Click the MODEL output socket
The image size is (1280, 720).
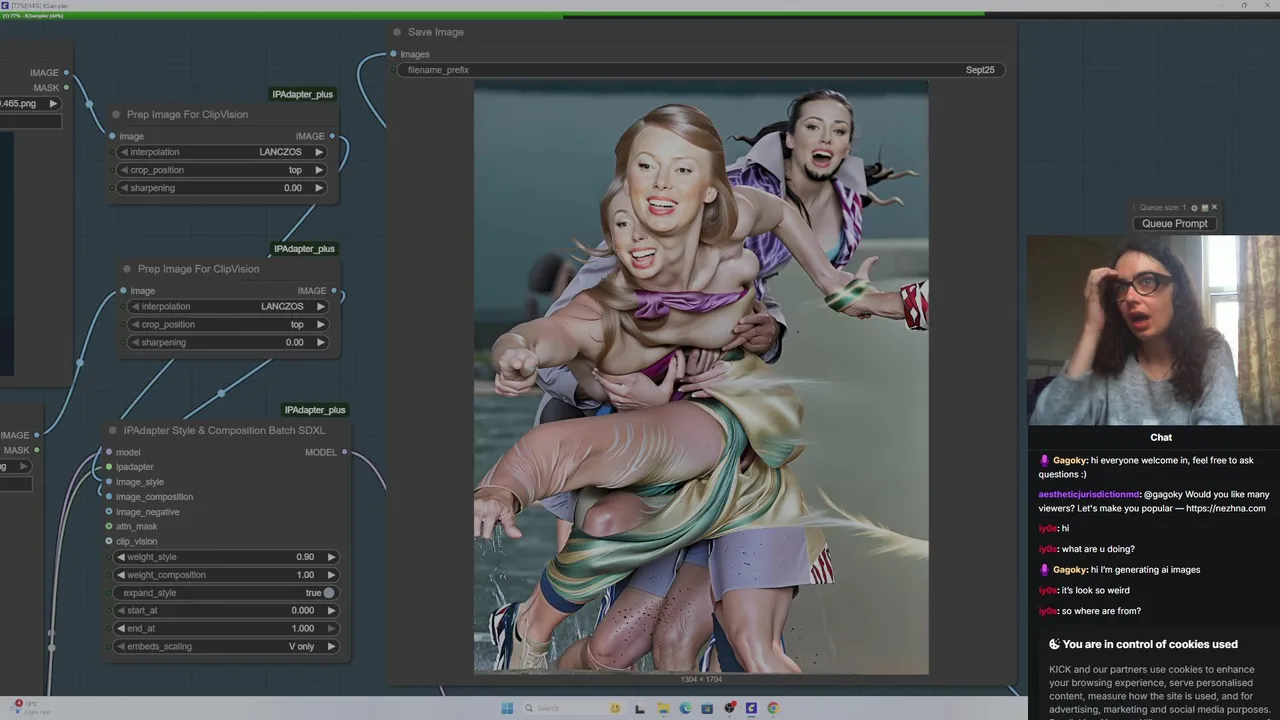[344, 452]
